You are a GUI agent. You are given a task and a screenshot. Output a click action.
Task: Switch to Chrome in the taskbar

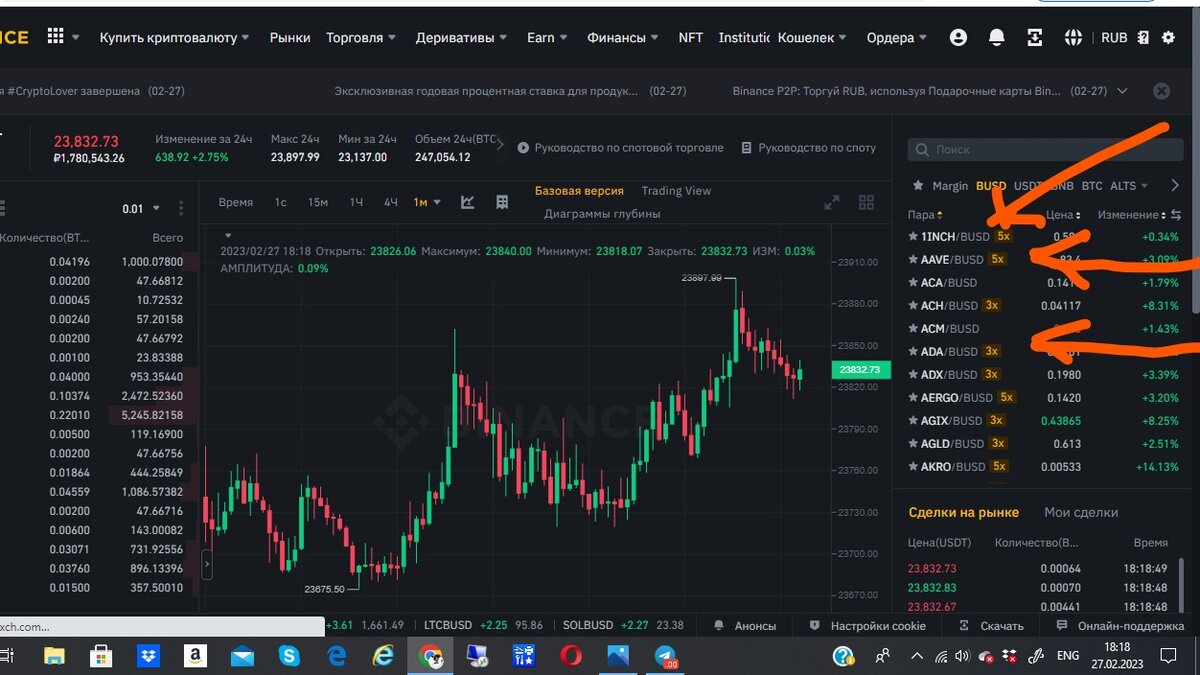pos(431,656)
